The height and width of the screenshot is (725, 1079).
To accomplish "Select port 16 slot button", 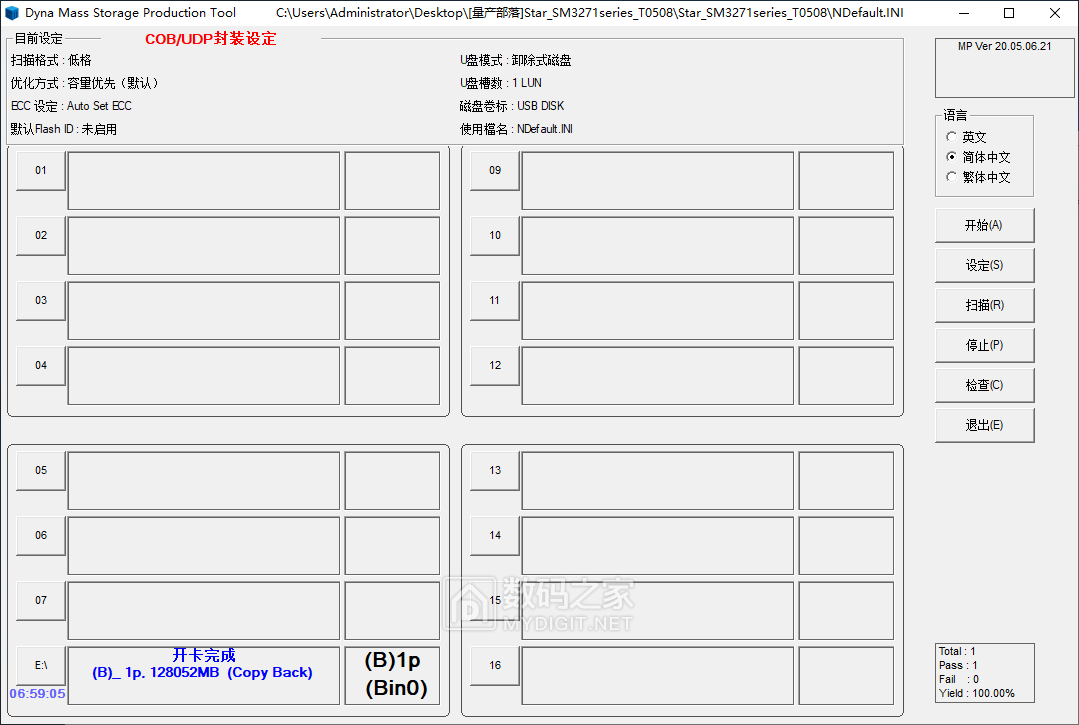I will coord(495,666).
